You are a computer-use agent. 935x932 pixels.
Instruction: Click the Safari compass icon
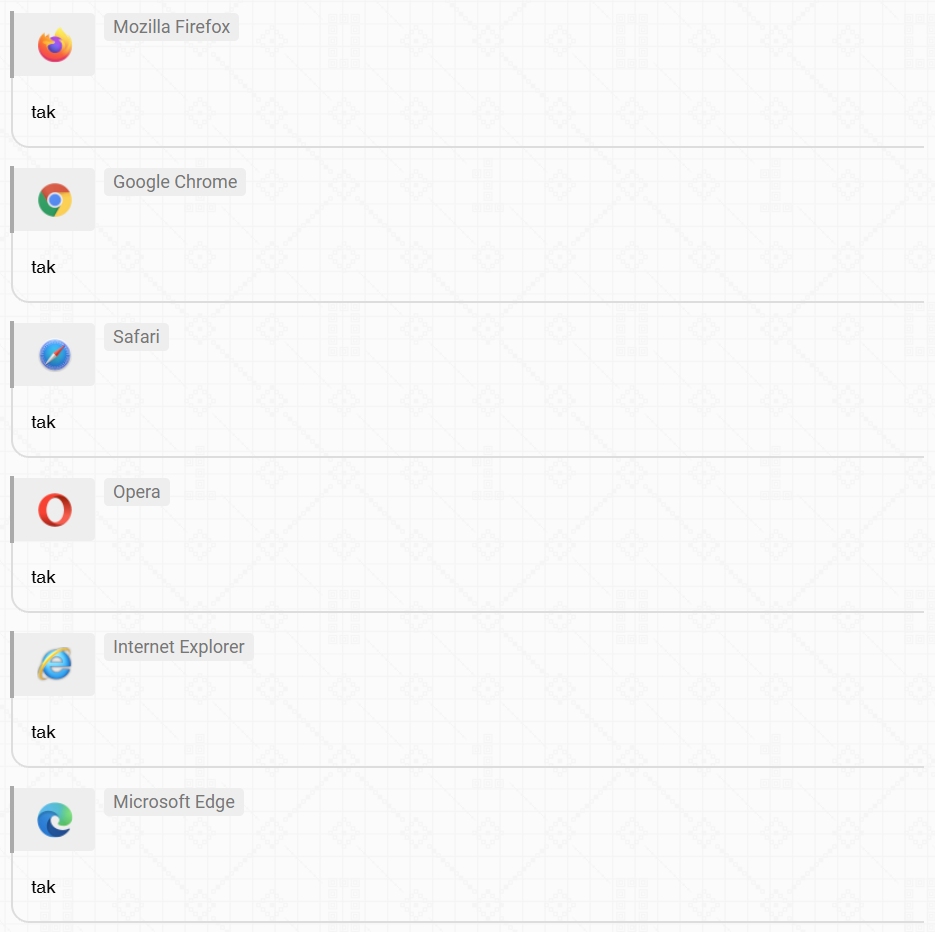(x=55, y=355)
